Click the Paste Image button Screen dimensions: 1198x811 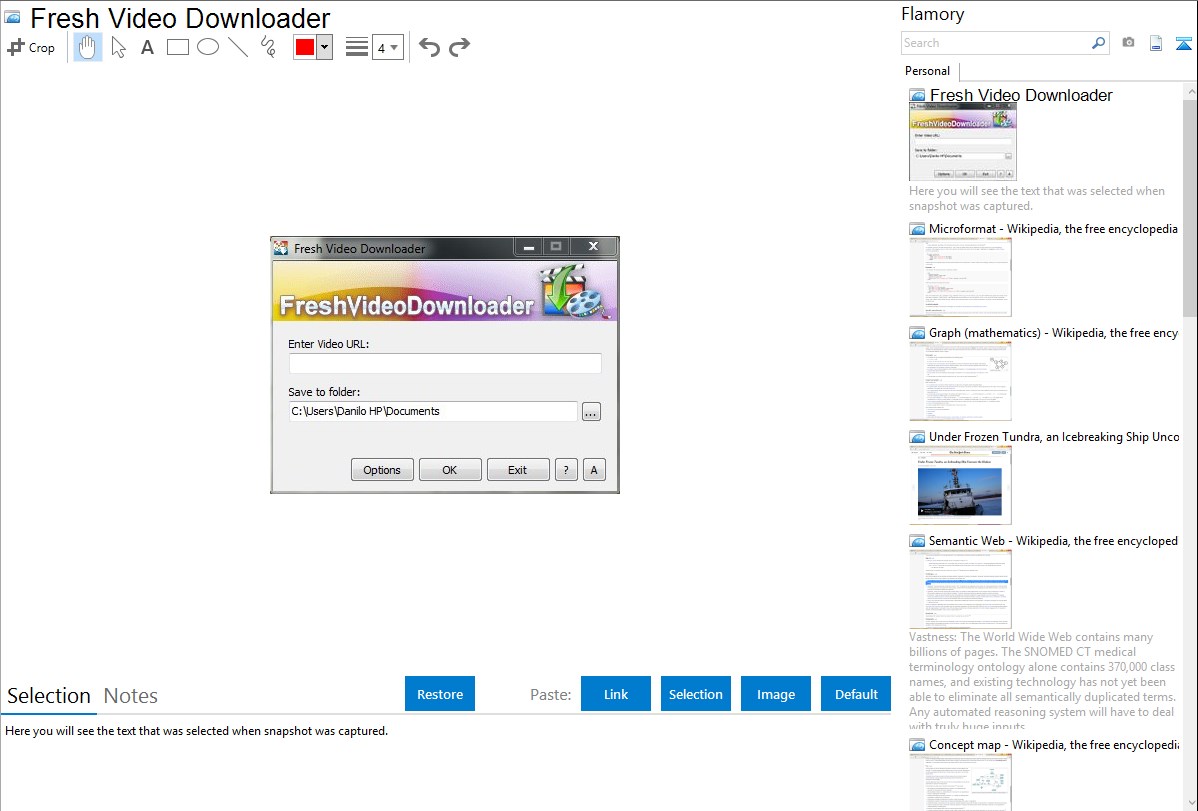775,694
